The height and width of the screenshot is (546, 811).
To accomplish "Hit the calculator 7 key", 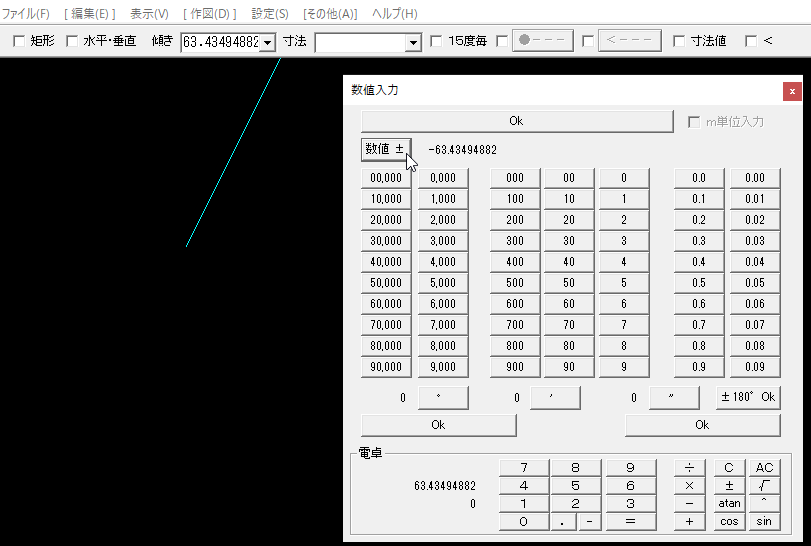I will coord(523,468).
